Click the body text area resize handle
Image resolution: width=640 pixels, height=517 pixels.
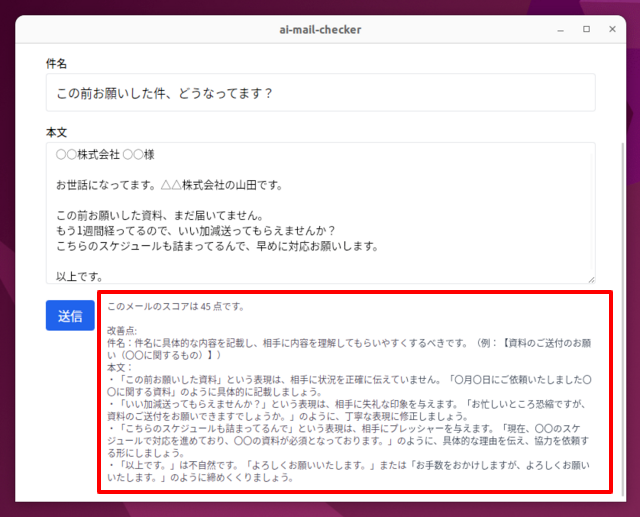pos(591,279)
